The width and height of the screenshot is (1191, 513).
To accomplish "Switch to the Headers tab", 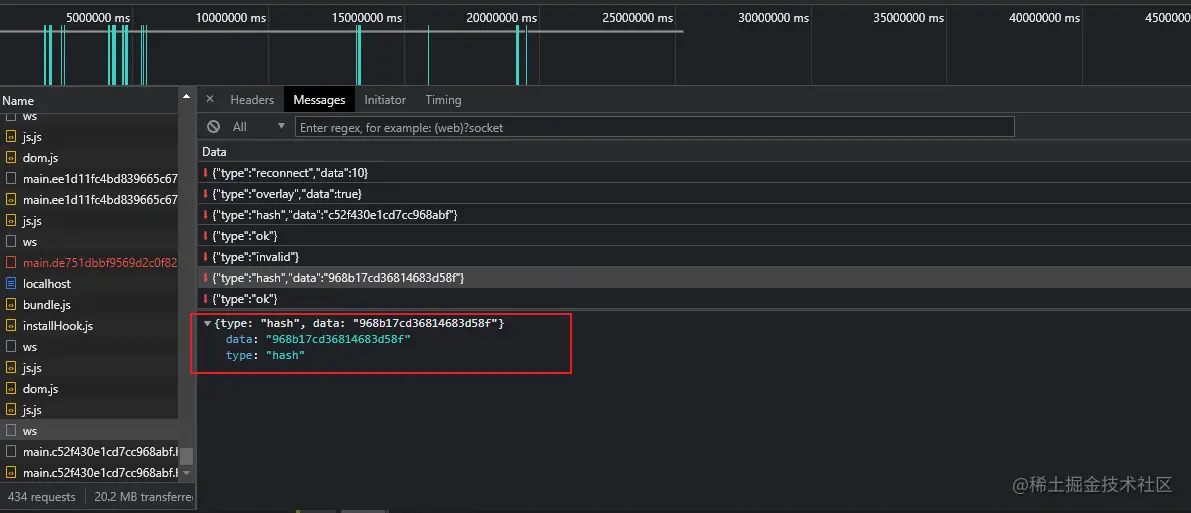I will click(x=252, y=100).
